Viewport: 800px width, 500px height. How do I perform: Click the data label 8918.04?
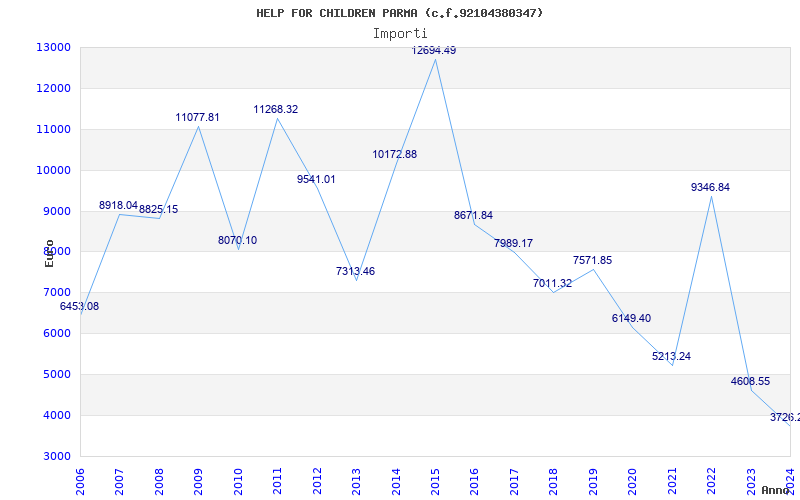(118, 205)
